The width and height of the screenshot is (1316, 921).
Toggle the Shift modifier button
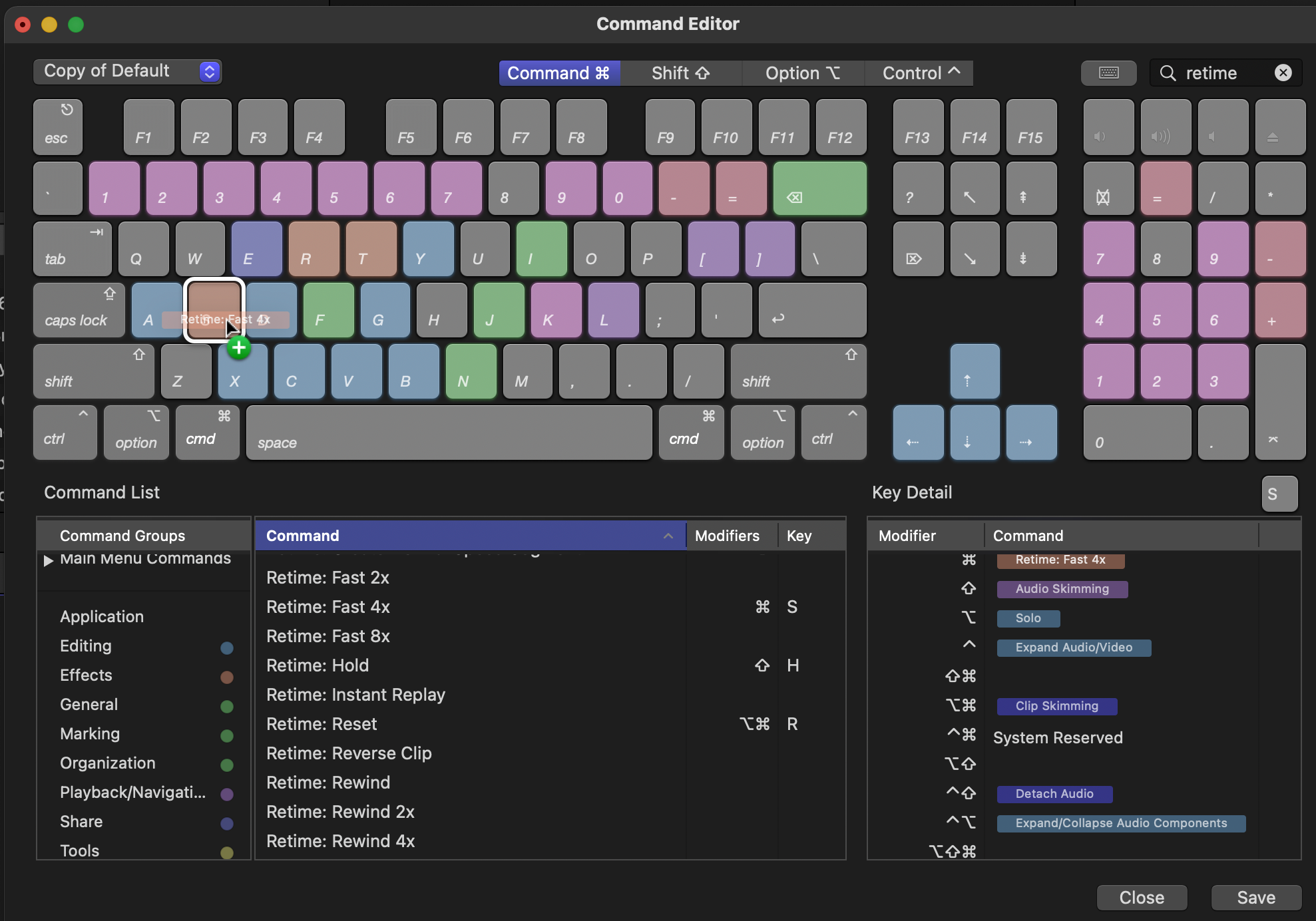coord(680,73)
